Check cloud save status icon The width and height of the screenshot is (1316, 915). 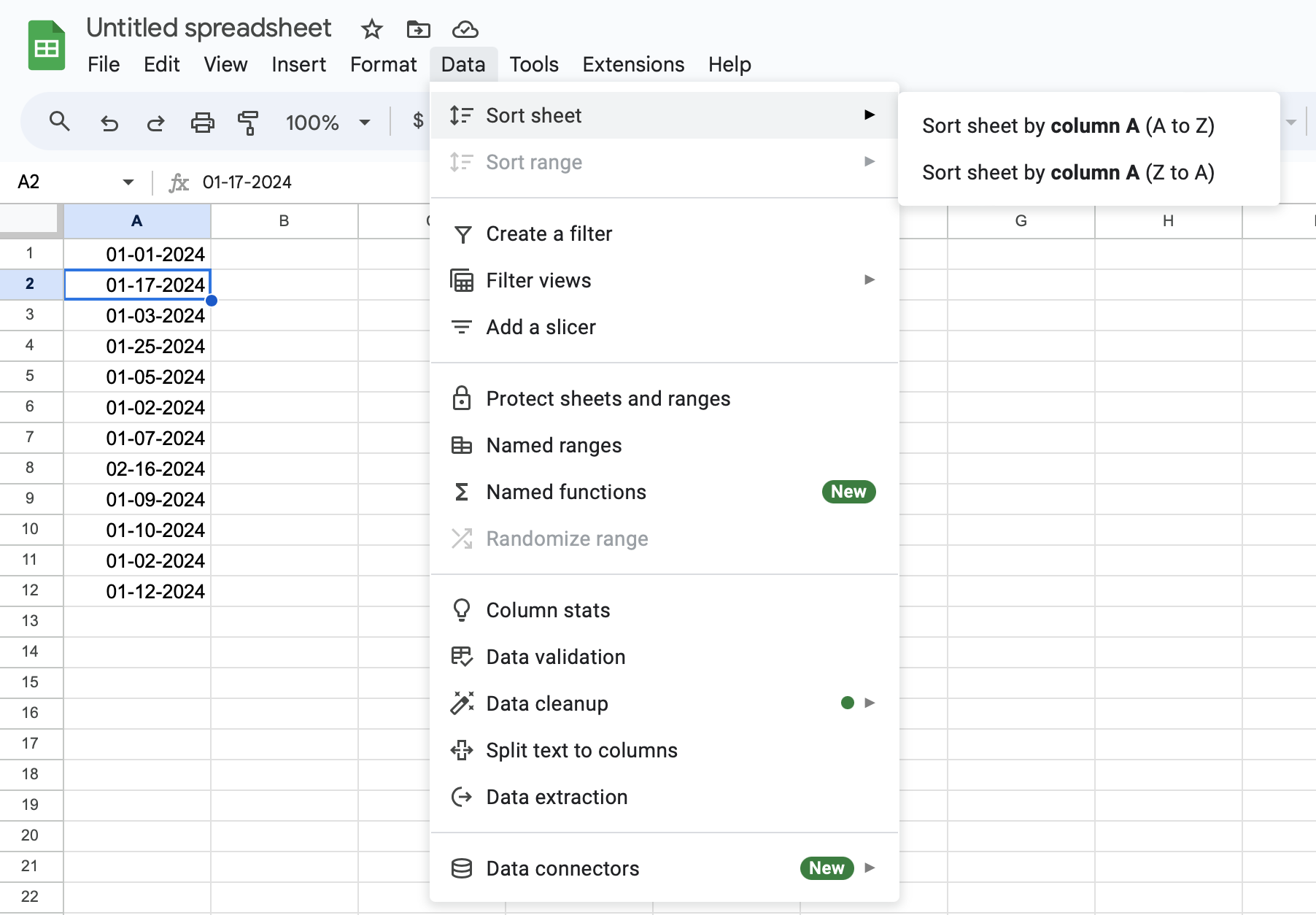coord(465,29)
